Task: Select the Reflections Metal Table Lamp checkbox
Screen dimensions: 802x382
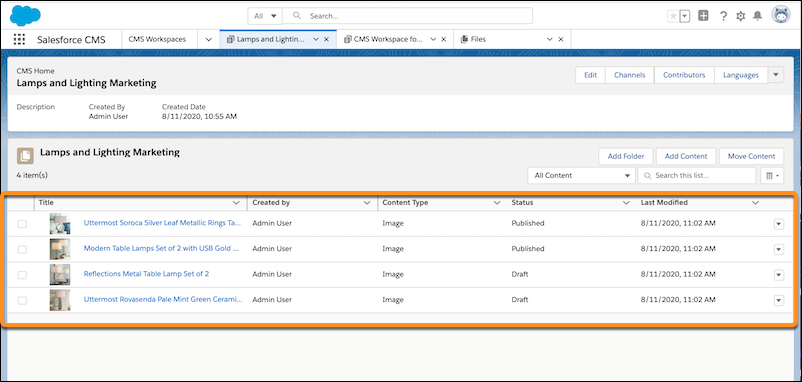Action: coord(22,275)
